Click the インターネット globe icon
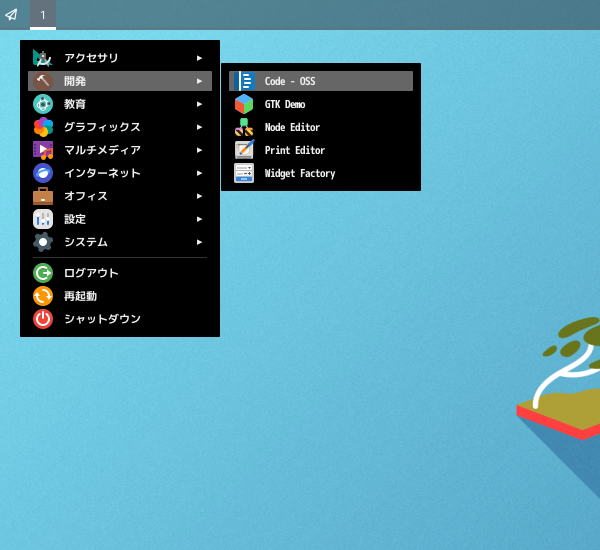600x550 pixels. click(43, 173)
